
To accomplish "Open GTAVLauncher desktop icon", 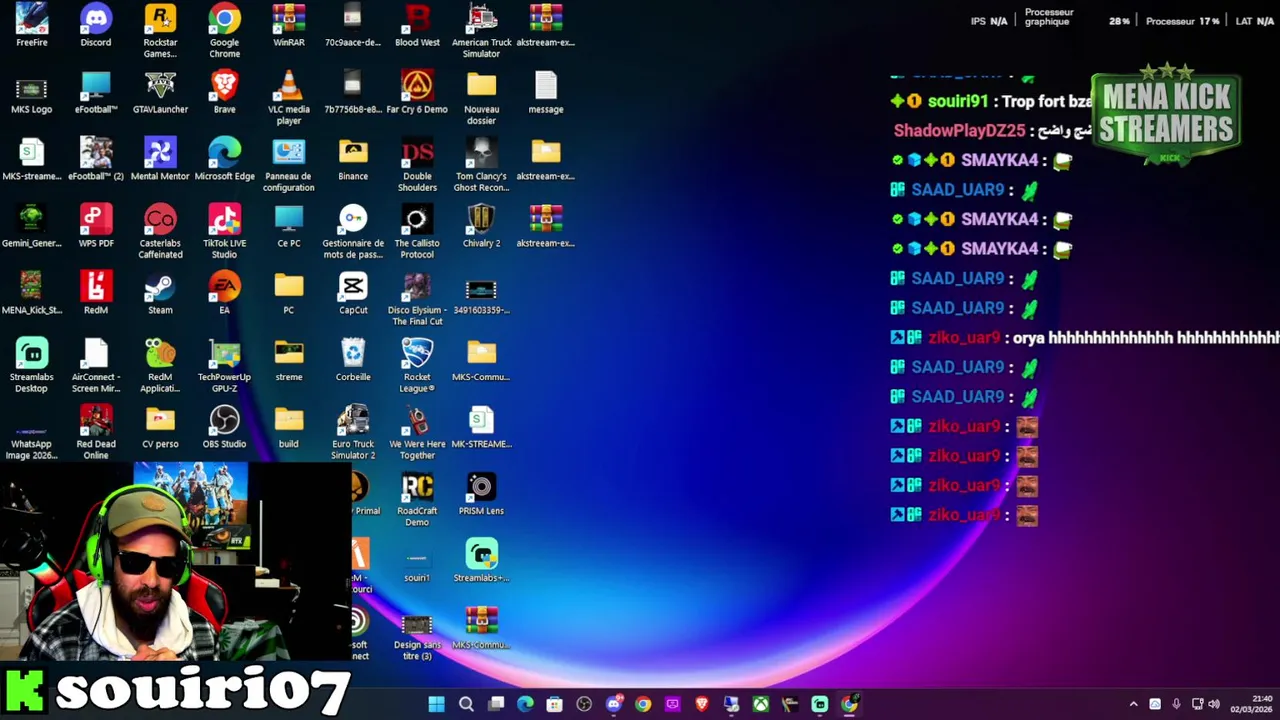I will click(x=160, y=92).
